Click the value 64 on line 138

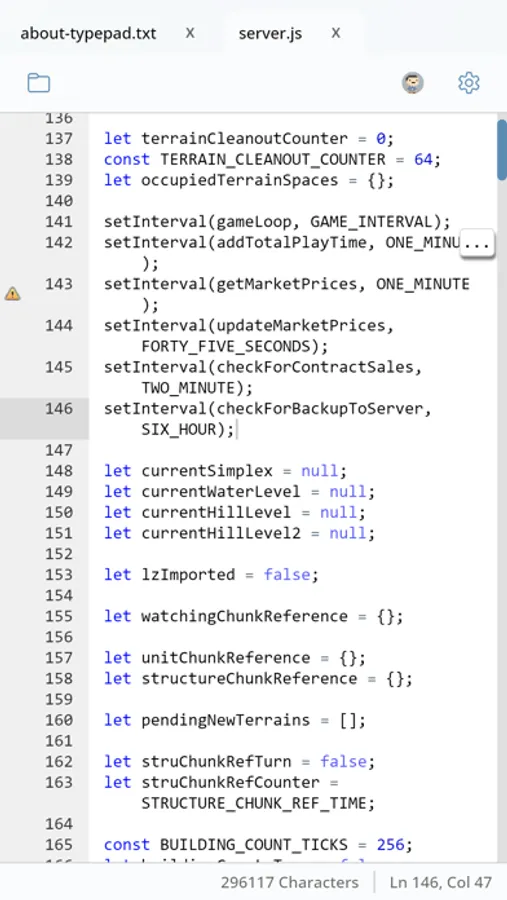click(423, 160)
